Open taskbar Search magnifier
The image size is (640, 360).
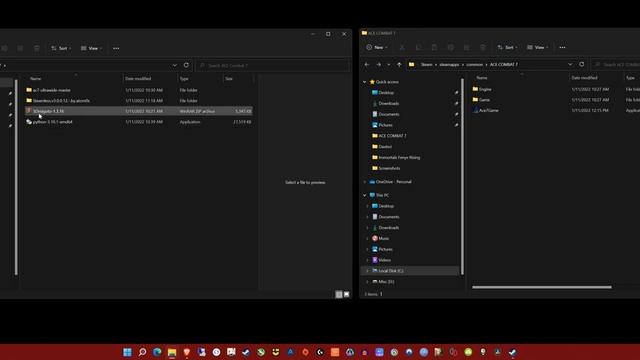[142, 352]
